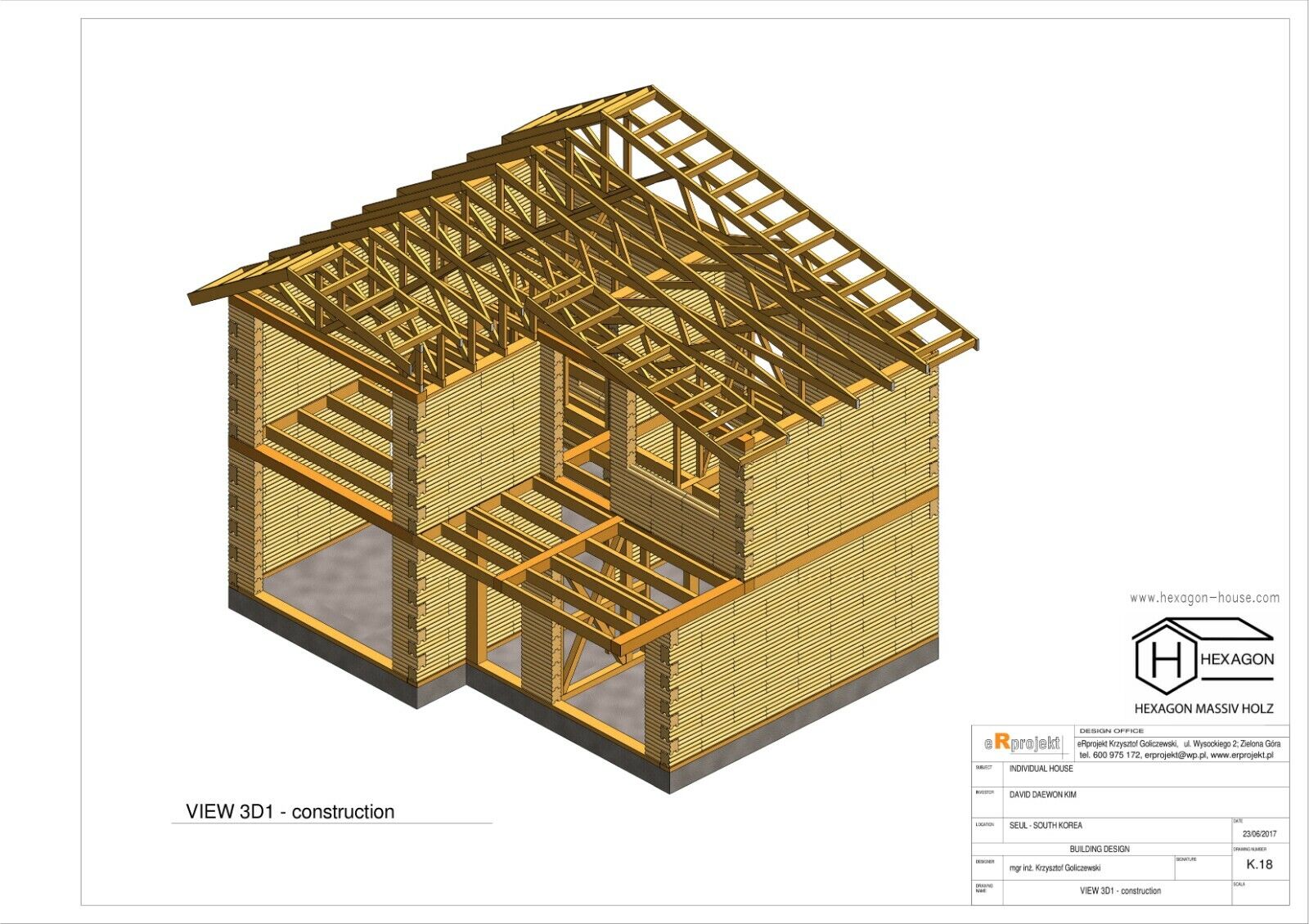Click the www.erprojekt.pl website text

pyautogui.click(x=1241, y=755)
